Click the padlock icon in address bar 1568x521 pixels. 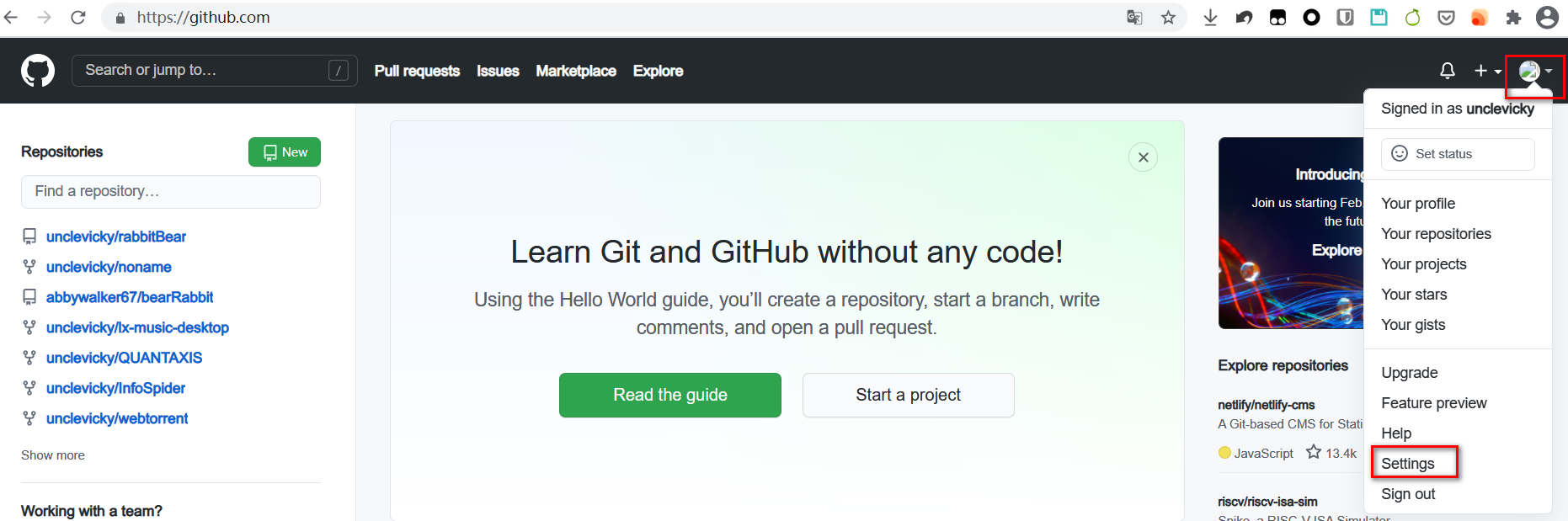click(x=120, y=18)
